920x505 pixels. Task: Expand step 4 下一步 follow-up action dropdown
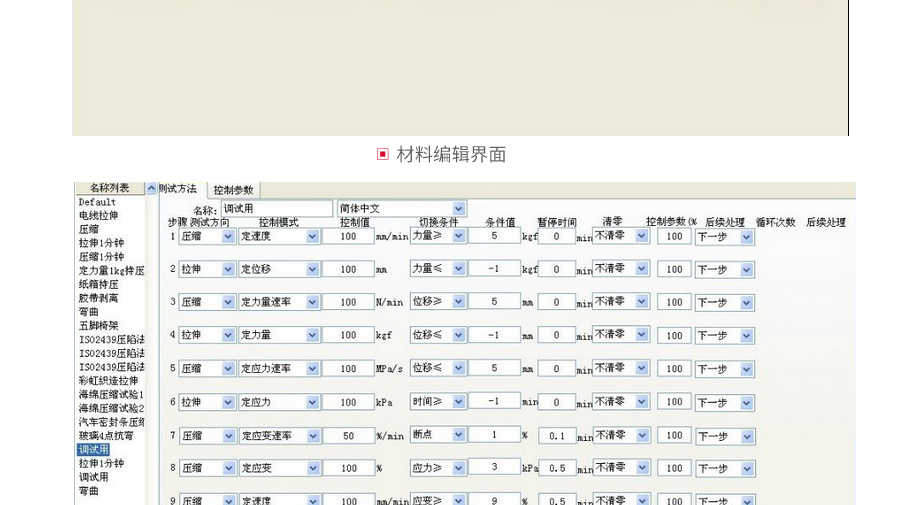746,336
